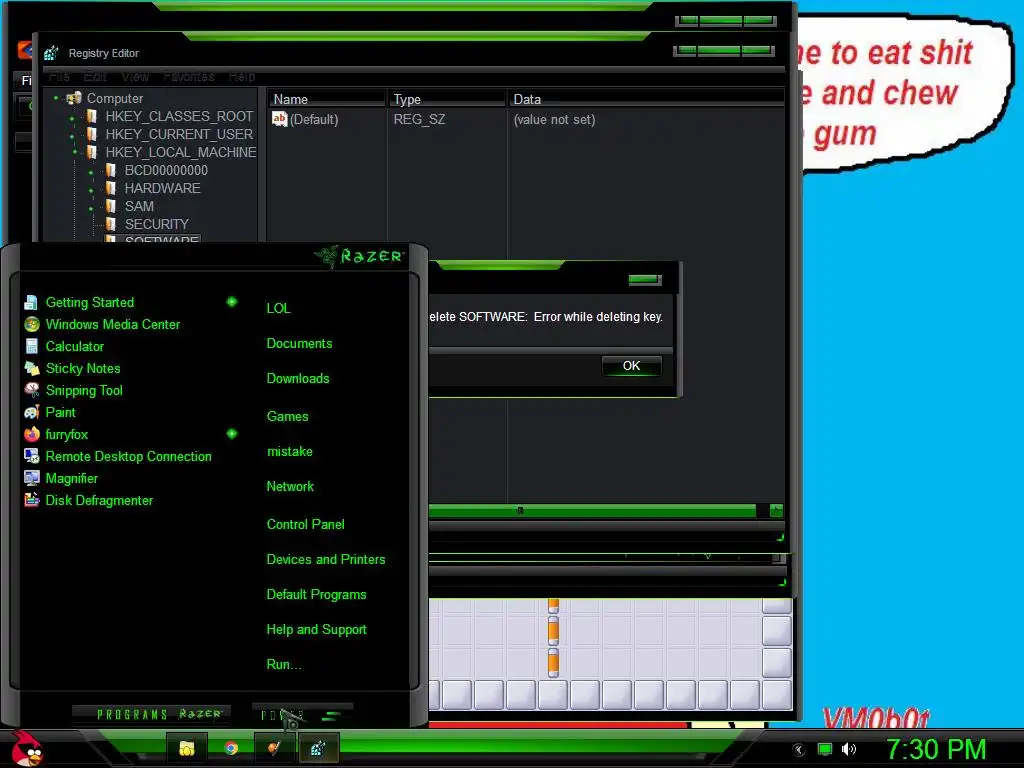Expand the Getting Started jump list arrow

[x=232, y=302]
